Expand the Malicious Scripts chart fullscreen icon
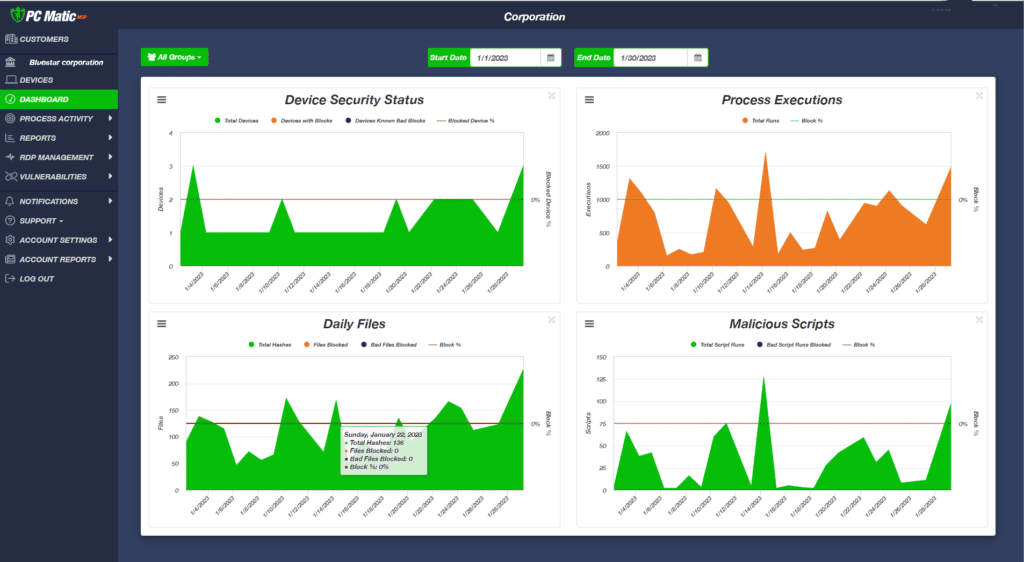 point(979,320)
